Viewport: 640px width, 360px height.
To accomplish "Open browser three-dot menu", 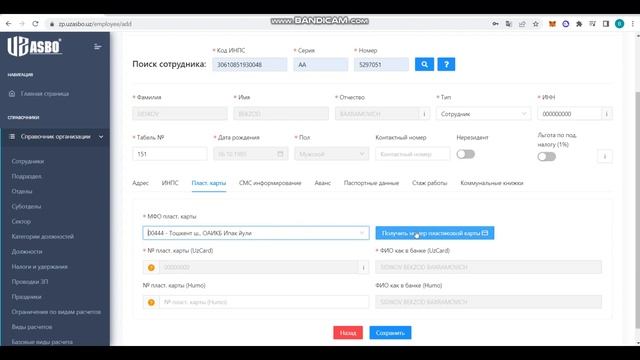I will (633, 24).
